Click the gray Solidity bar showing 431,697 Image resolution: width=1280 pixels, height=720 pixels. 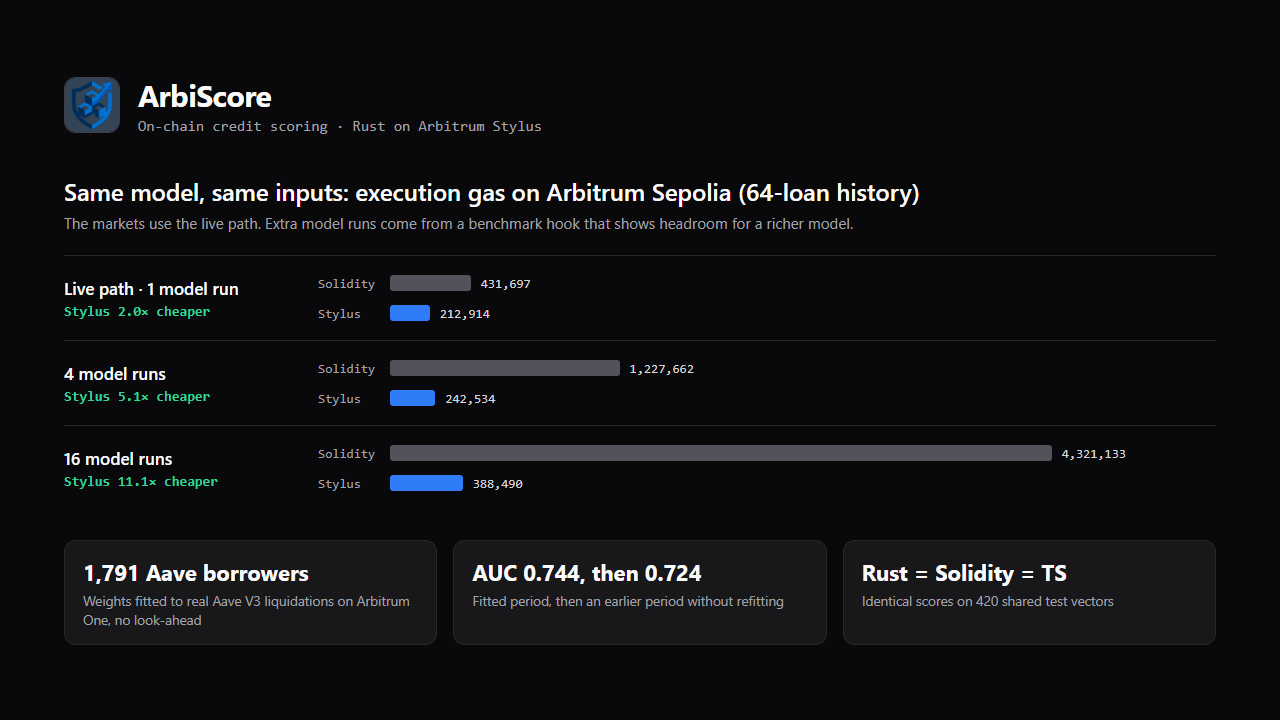430,283
